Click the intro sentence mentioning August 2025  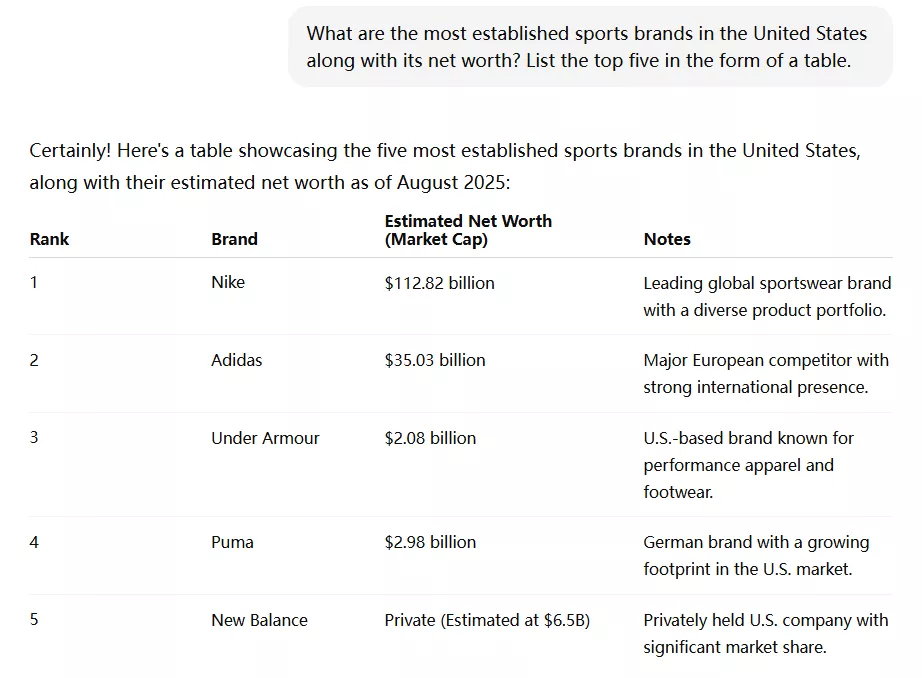click(x=445, y=166)
